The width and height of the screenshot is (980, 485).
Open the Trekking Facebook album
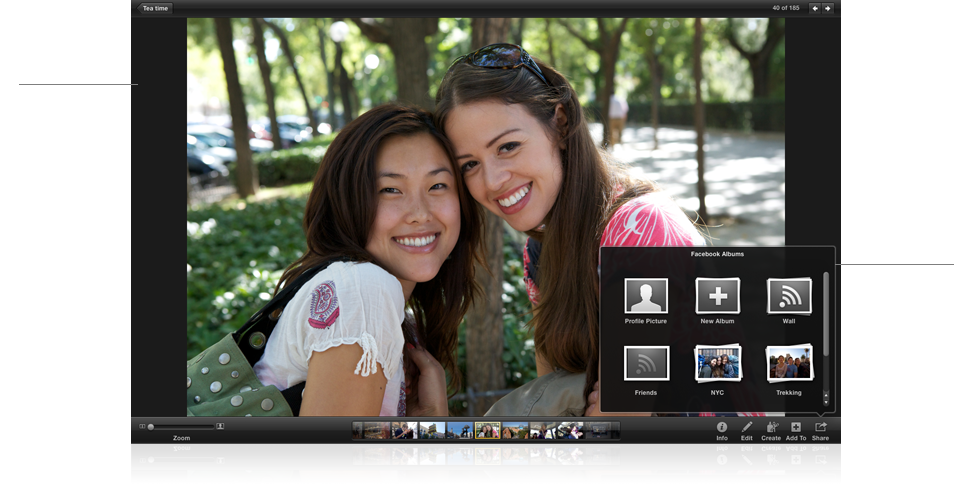click(789, 364)
